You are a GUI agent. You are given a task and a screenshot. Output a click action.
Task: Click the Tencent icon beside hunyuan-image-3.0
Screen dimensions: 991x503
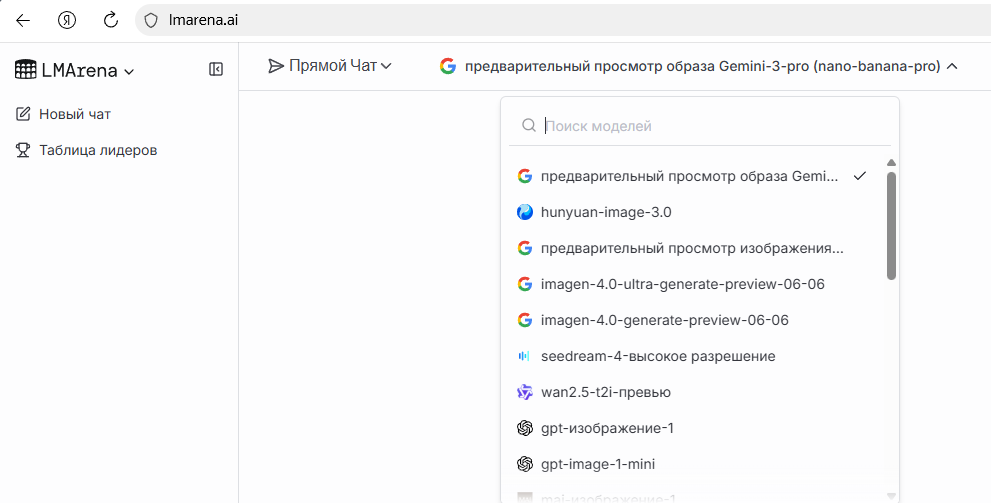[524, 212]
